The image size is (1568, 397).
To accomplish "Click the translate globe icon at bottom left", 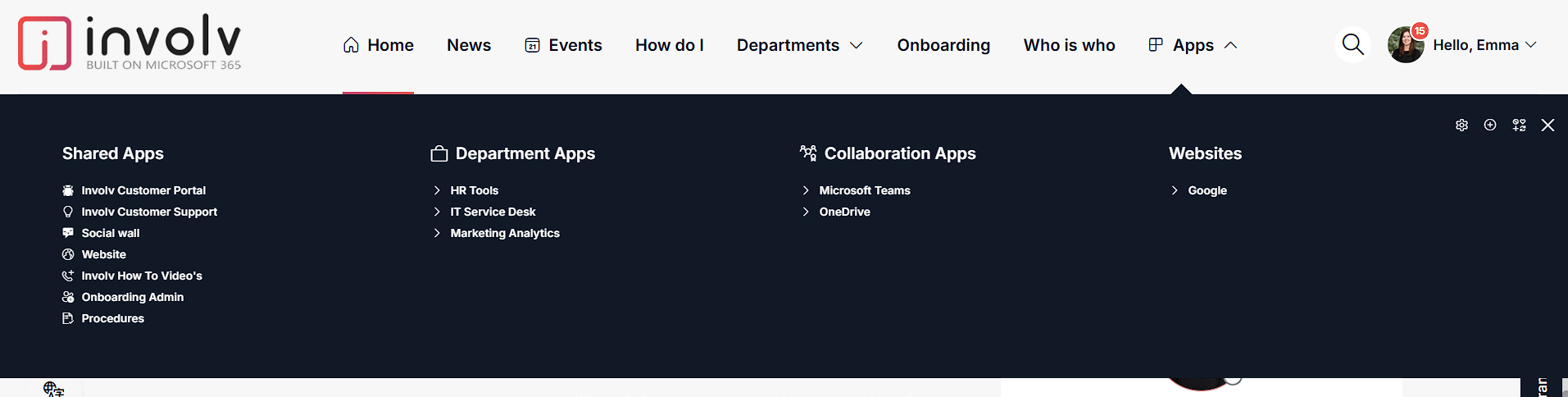I will (53, 389).
